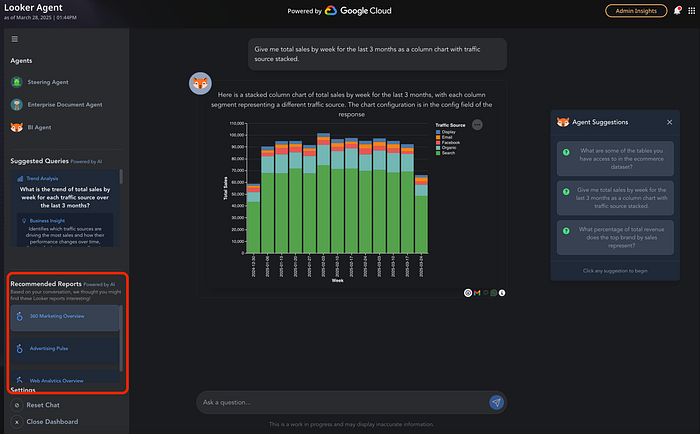
Task: Open the Advertising Pulse report
Action: (65, 350)
